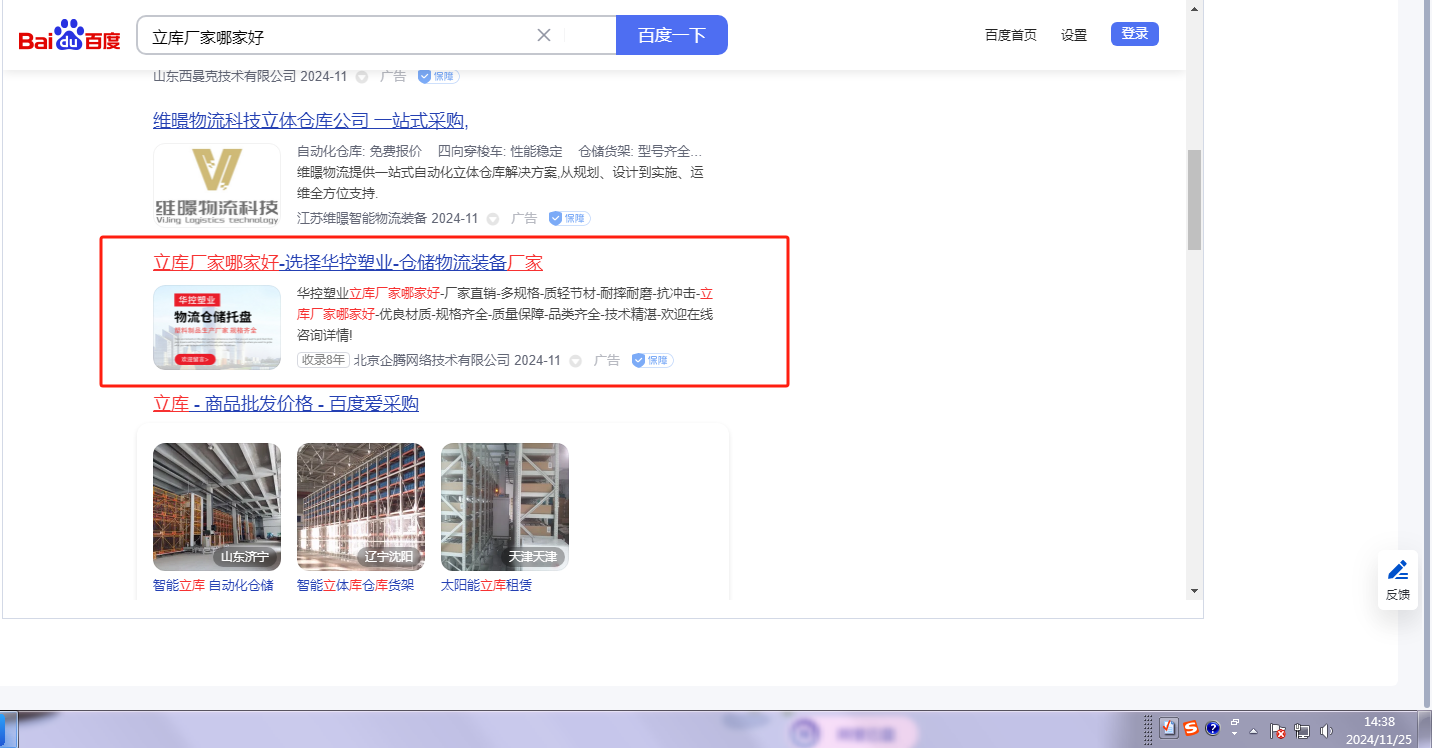The height and width of the screenshot is (748, 1432).
Task: Open 维曝物流科技立体仓库公司 result link
Action: pyautogui.click(x=310, y=121)
